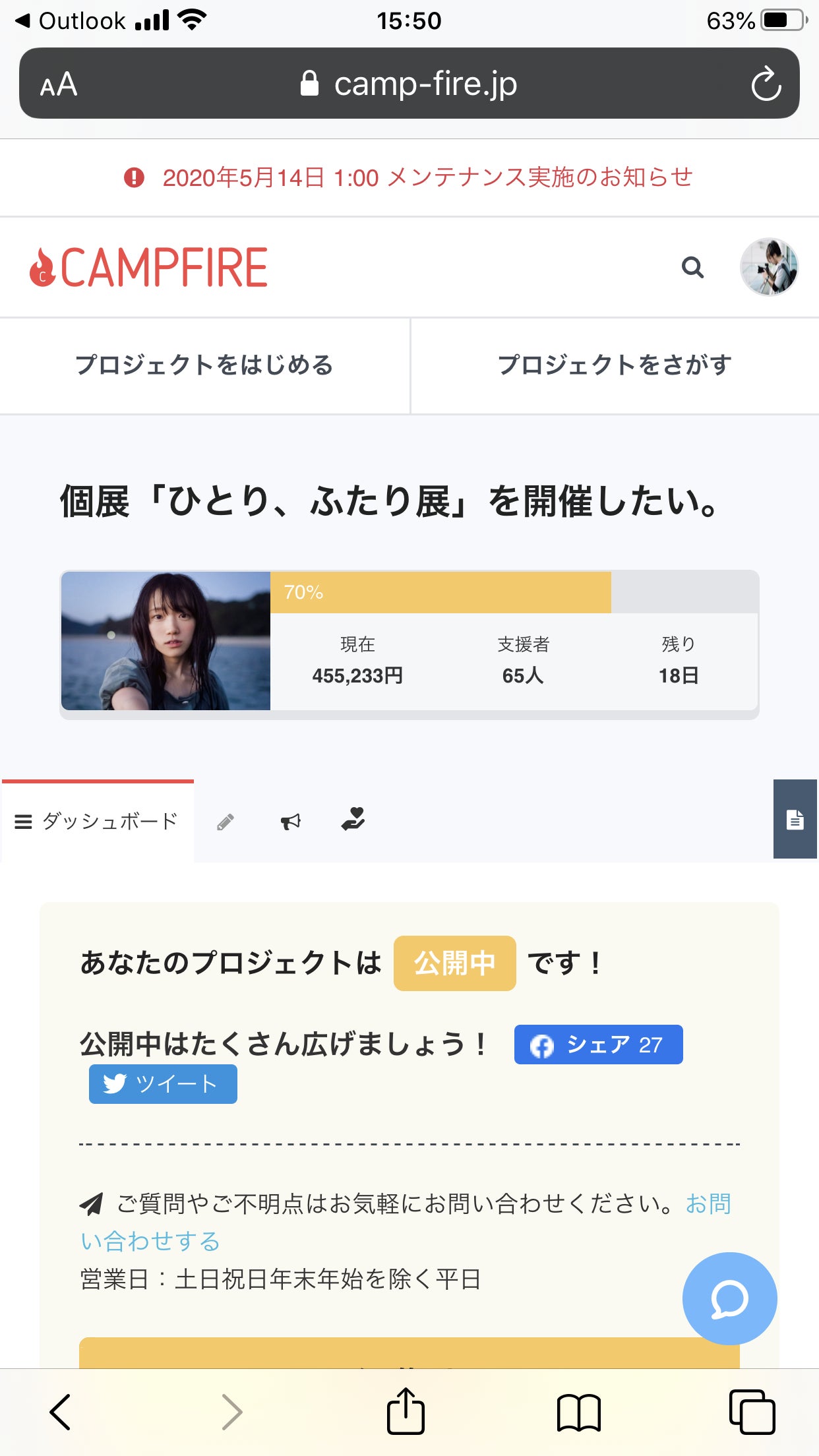Screen dimensions: 819x1456
Task: Open the supporters hand-heart tab icon
Action: tap(353, 820)
